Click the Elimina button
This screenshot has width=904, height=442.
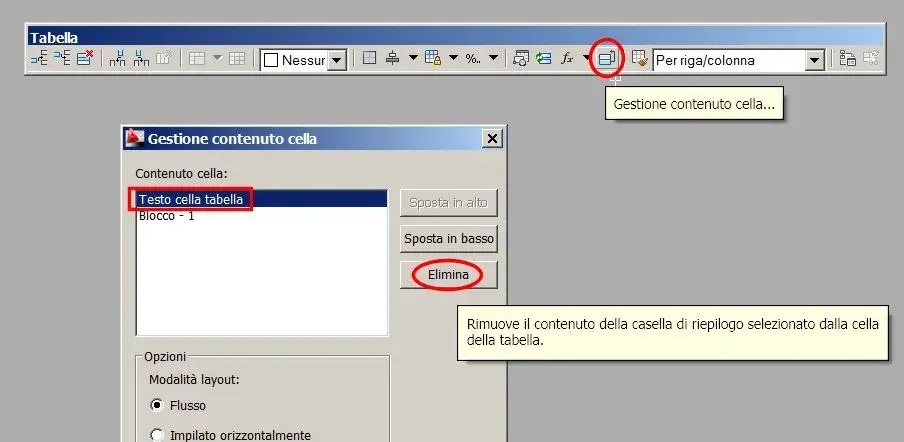click(449, 275)
